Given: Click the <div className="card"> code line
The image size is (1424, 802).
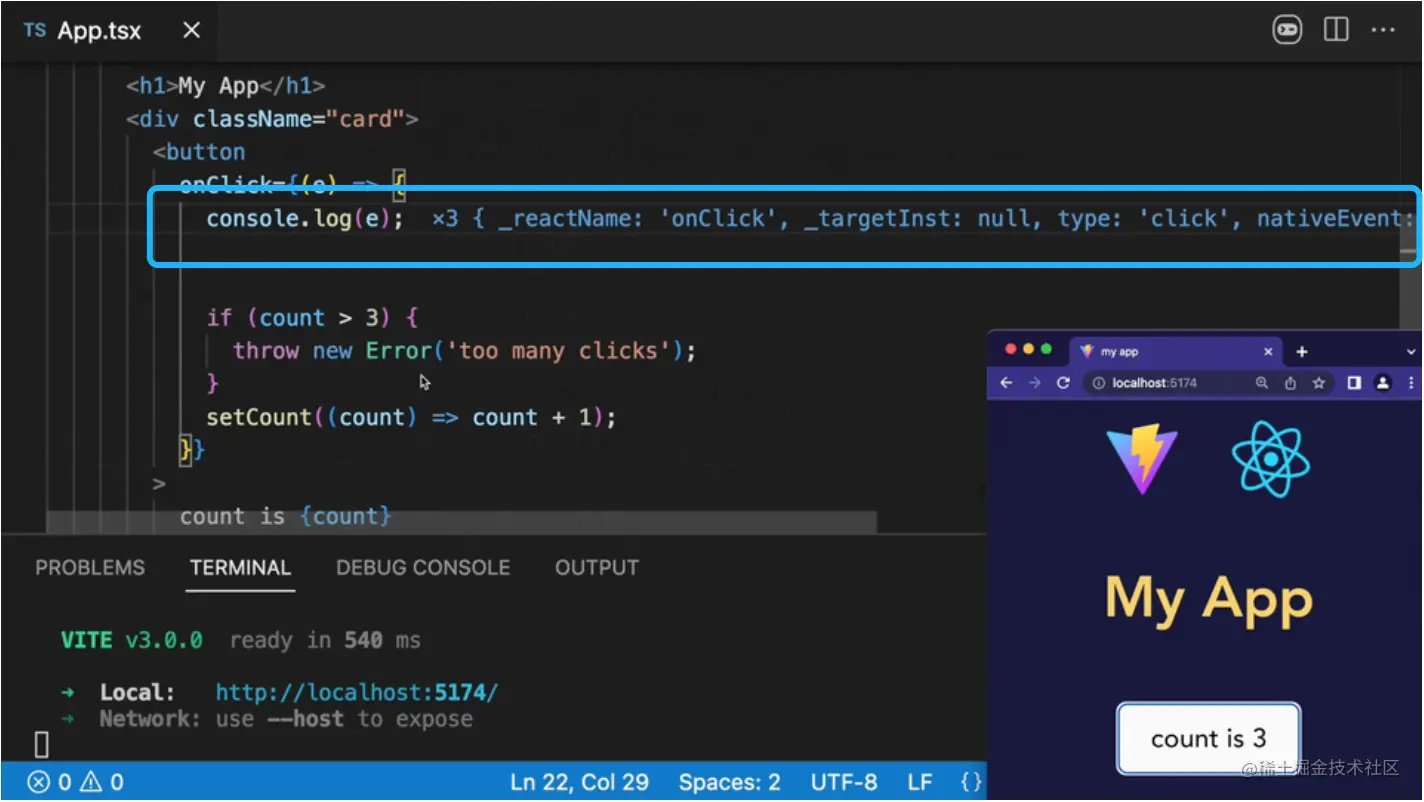Looking at the screenshot, I should click(272, 119).
